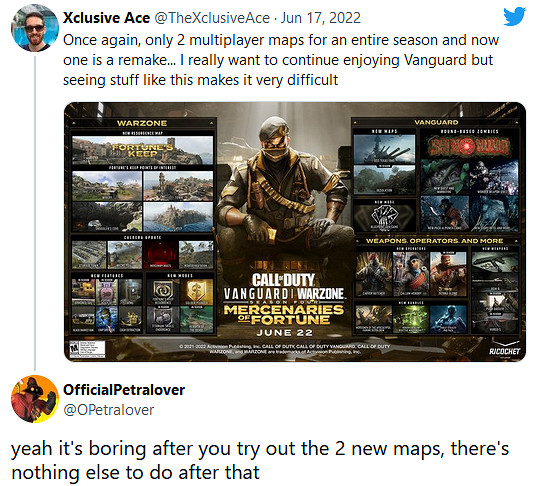Viewport: 537px width, 486px height.
Task: Click the @OPetralover handle
Action: click(x=109, y=410)
